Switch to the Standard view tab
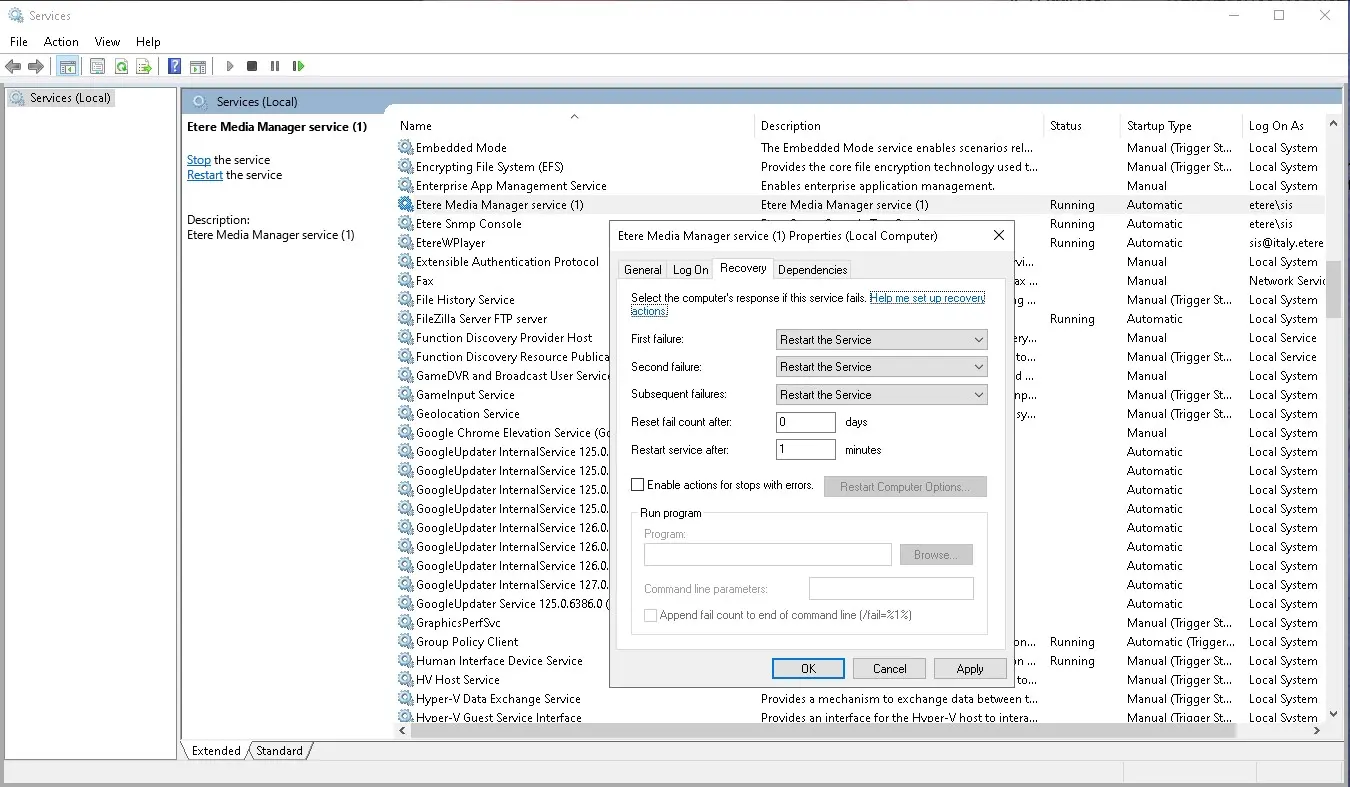 pyautogui.click(x=279, y=751)
